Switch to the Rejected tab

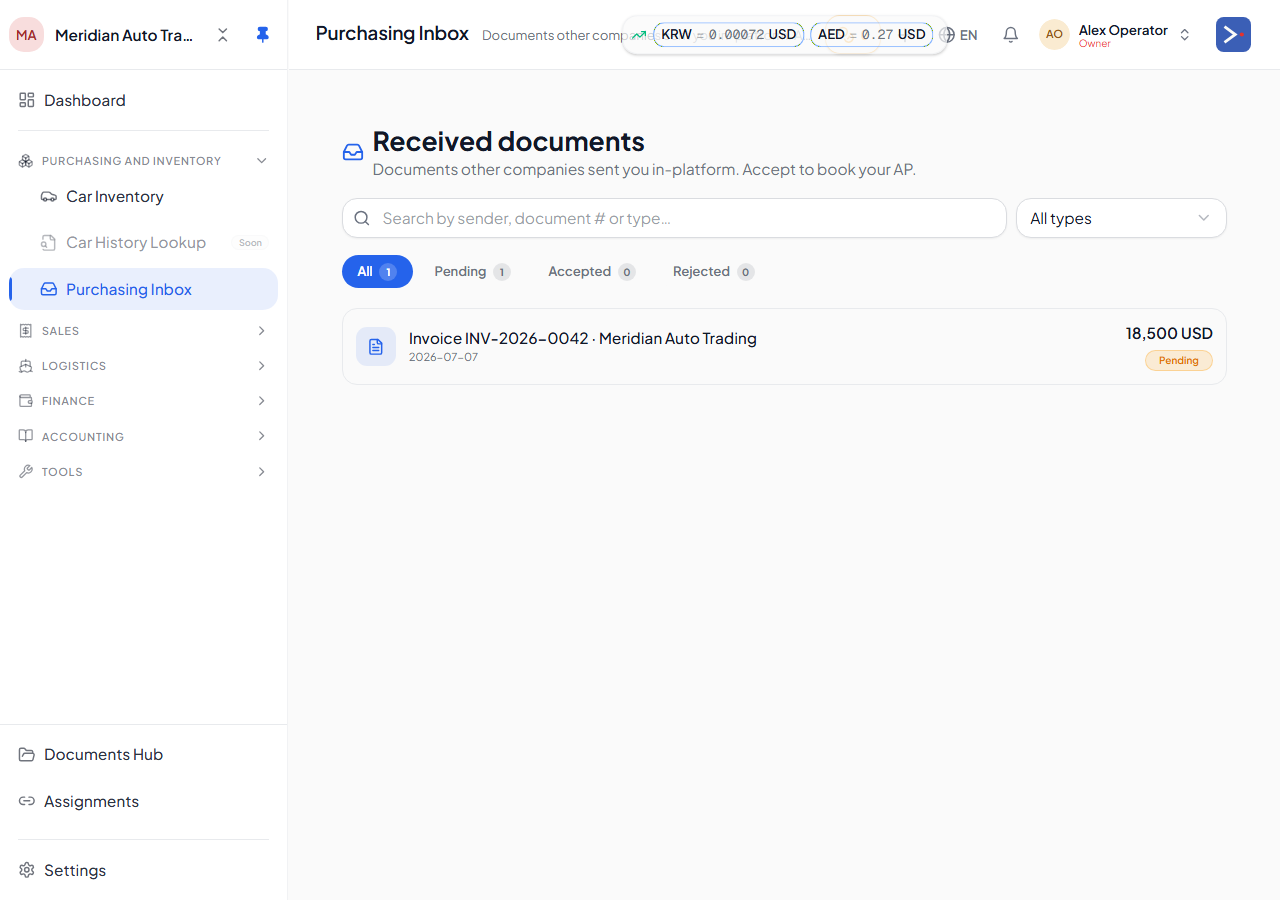click(713, 271)
